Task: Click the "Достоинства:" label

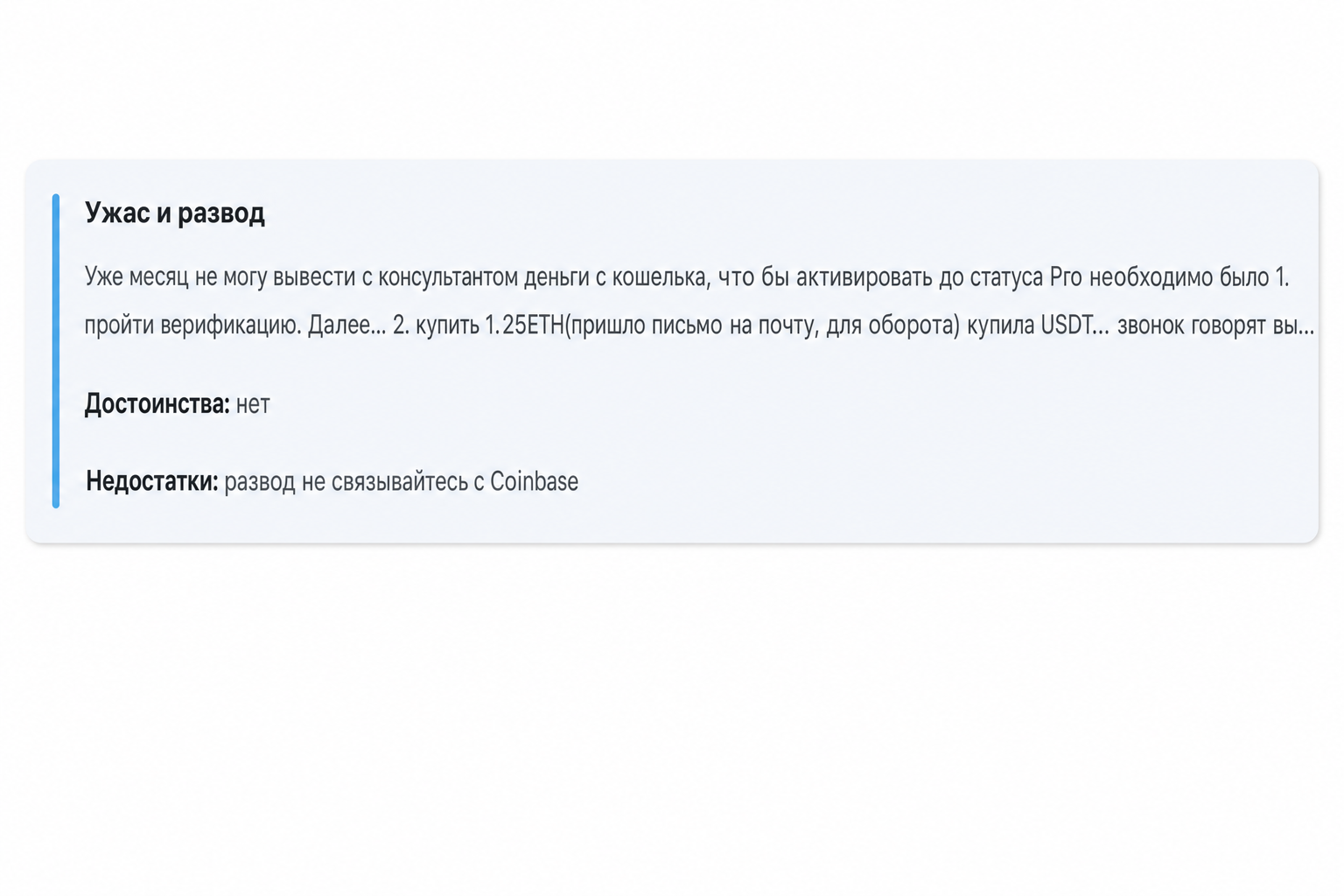Action: 157,404
